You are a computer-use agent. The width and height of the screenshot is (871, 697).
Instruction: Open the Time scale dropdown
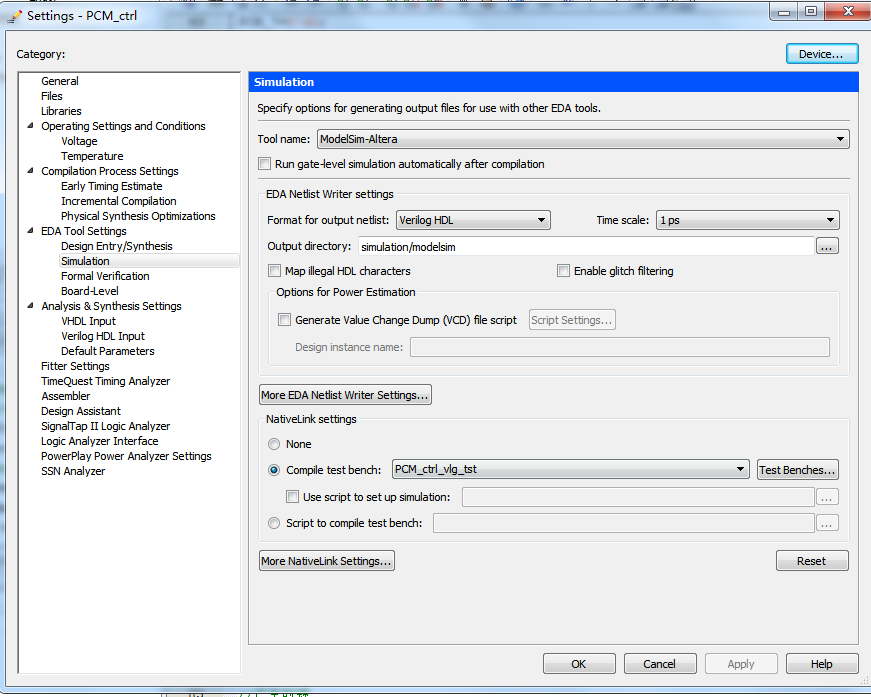[x=747, y=220]
